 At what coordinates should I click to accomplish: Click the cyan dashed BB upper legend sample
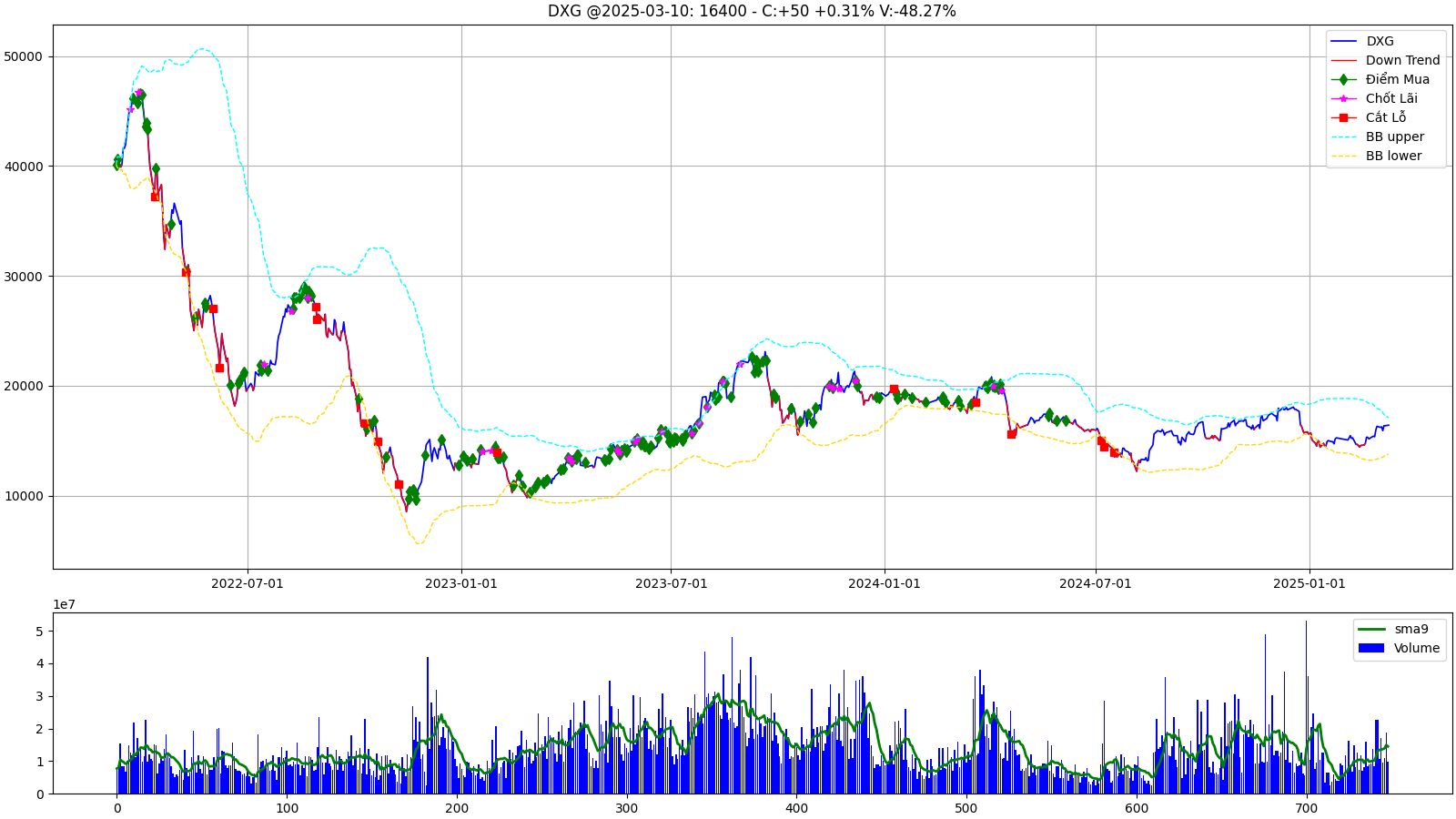point(1343,136)
